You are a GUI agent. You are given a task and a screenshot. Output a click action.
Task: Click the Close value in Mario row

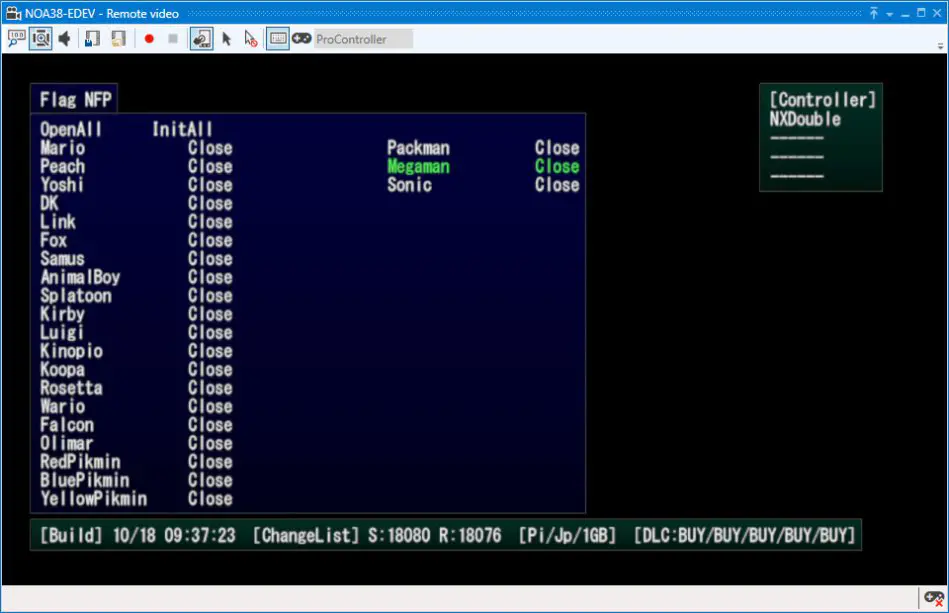tap(210, 148)
